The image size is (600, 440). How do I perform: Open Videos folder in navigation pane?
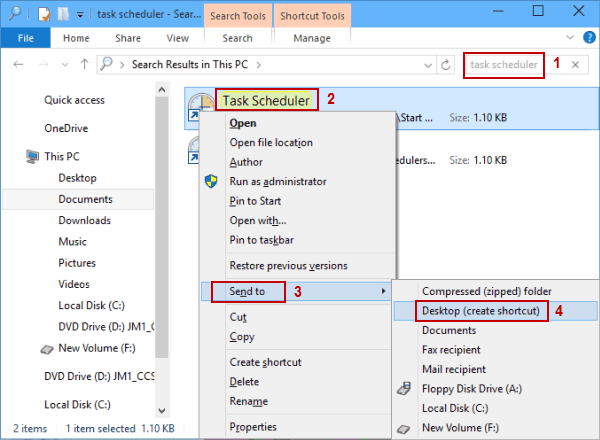click(x=74, y=284)
